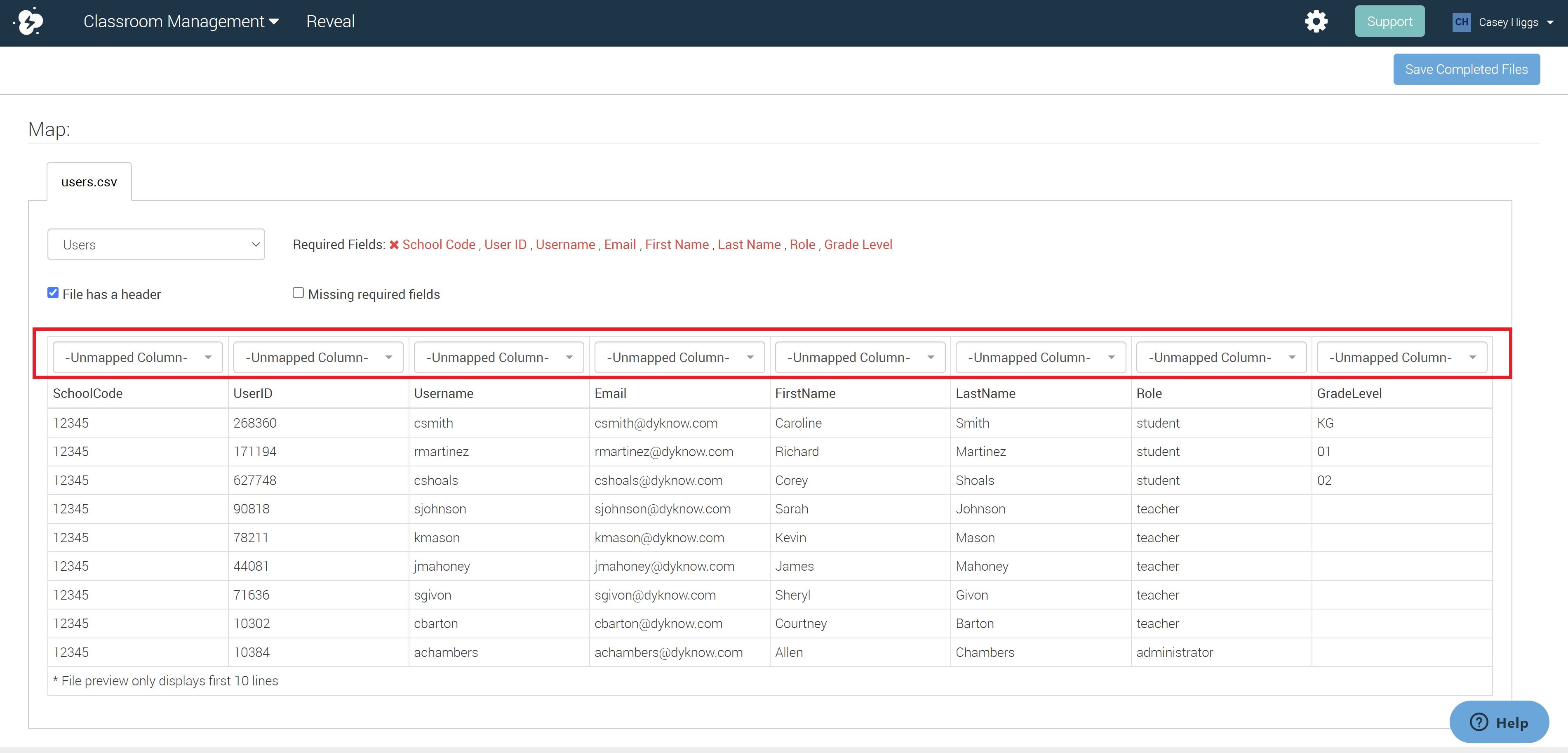Image resolution: width=1568 pixels, height=753 pixels.
Task: Click First Name required field text
Action: 677,244
